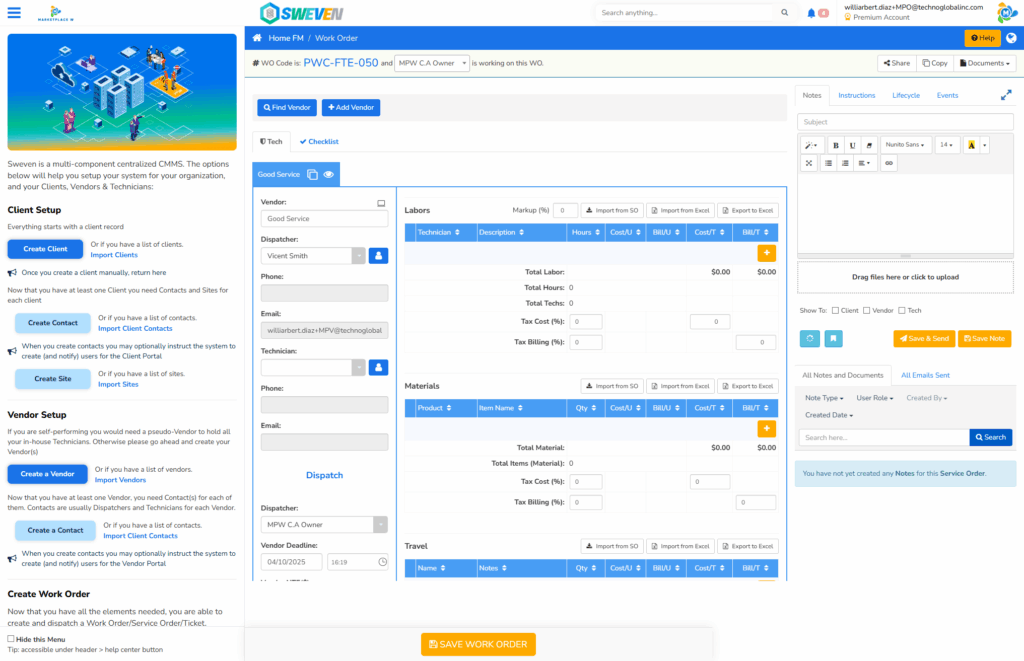Open the font size 14 dropdown
Viewport: 1024px width, 661px height.
pyautogui.click(x=946, y=145)
